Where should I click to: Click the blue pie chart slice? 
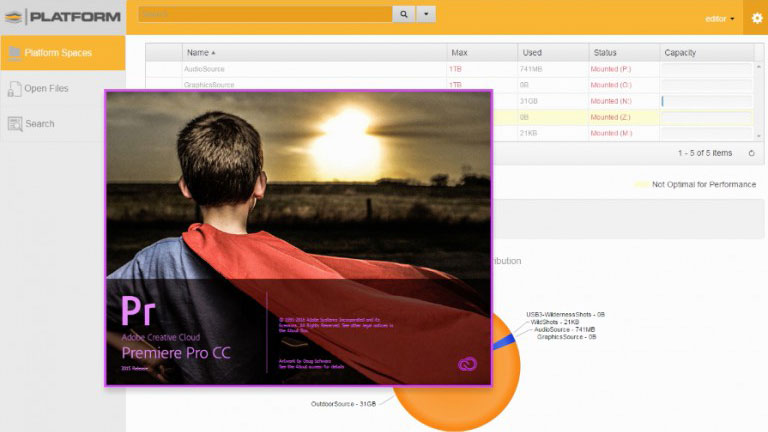(x=504, y=341)
